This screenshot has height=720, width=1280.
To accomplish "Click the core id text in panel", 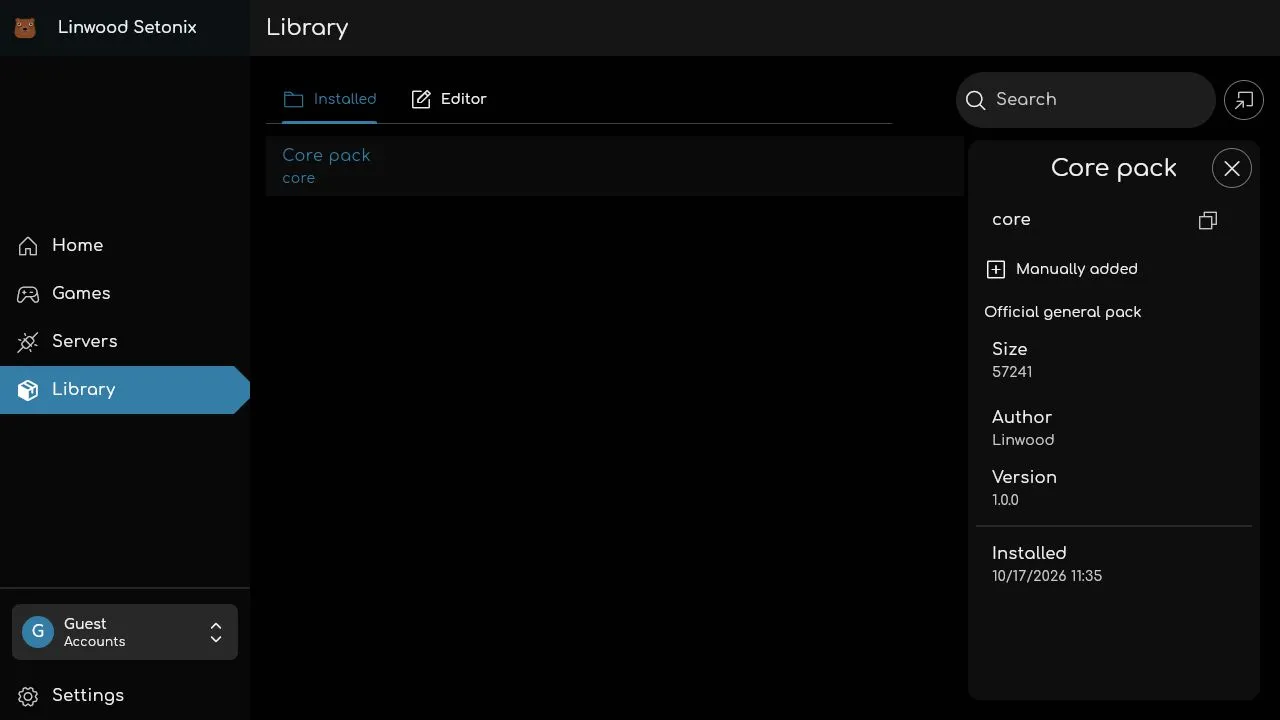I will [1011, 220].
